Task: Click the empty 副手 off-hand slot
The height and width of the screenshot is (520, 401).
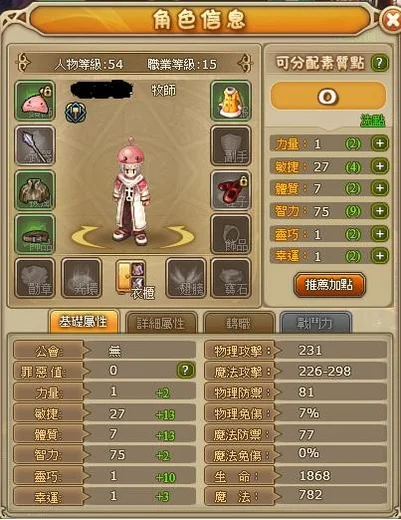Action: coord(231,146)
